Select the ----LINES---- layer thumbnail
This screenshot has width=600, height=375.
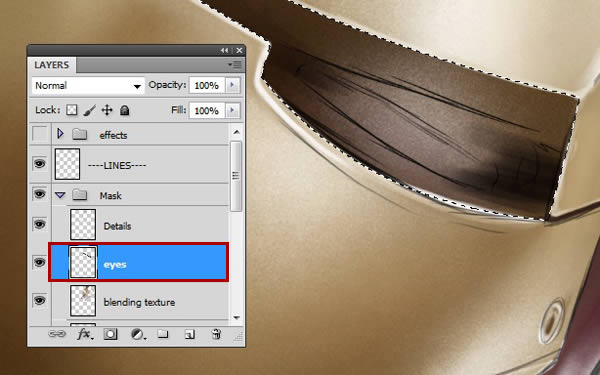point(67,164)
